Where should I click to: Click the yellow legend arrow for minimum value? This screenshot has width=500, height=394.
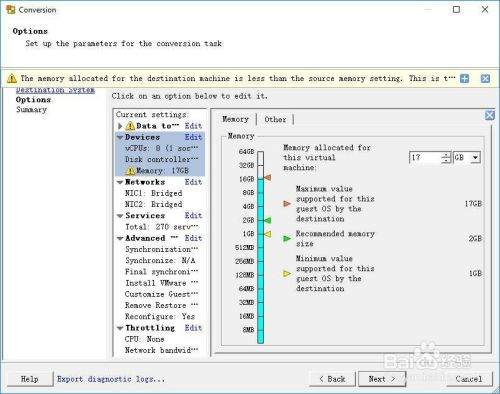click(x=287, y=274)
